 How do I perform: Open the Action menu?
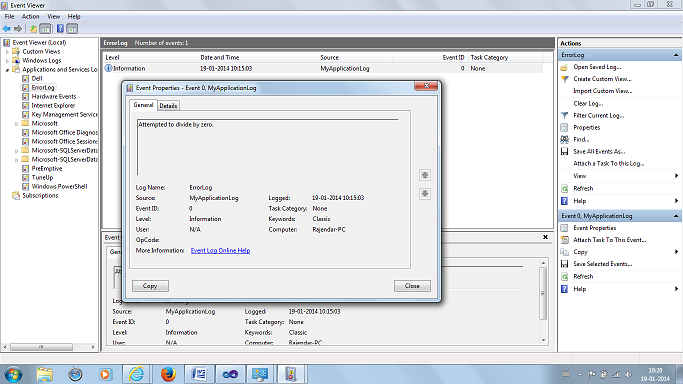30,17
